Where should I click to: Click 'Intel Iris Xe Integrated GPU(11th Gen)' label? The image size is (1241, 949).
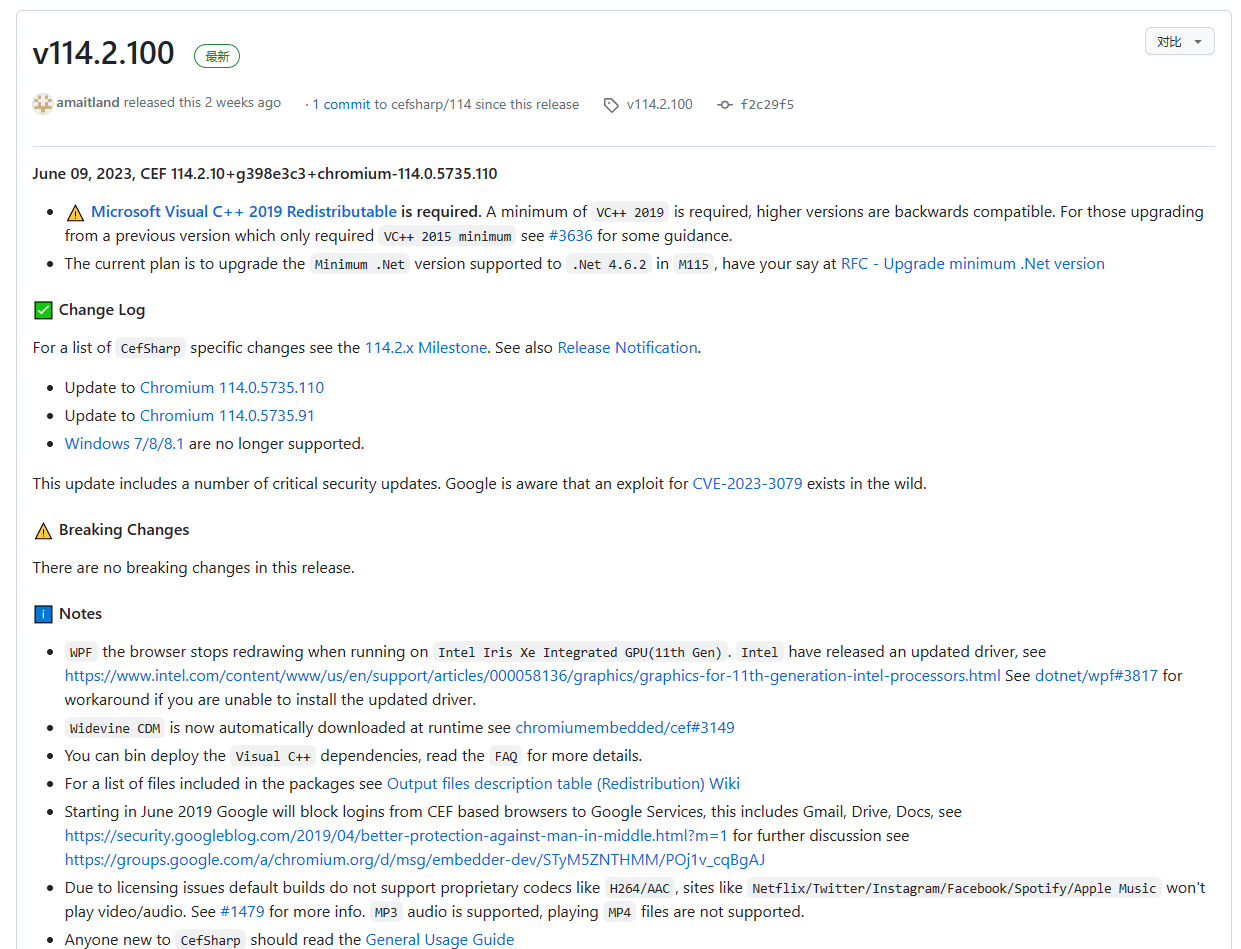[580, 653]
